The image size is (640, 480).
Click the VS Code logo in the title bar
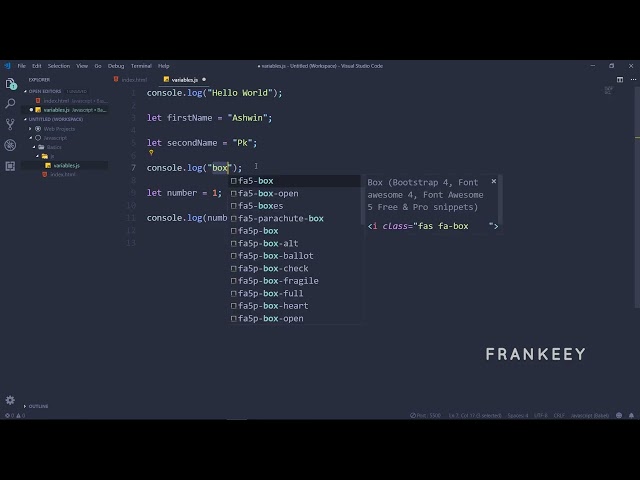(7, 66)
